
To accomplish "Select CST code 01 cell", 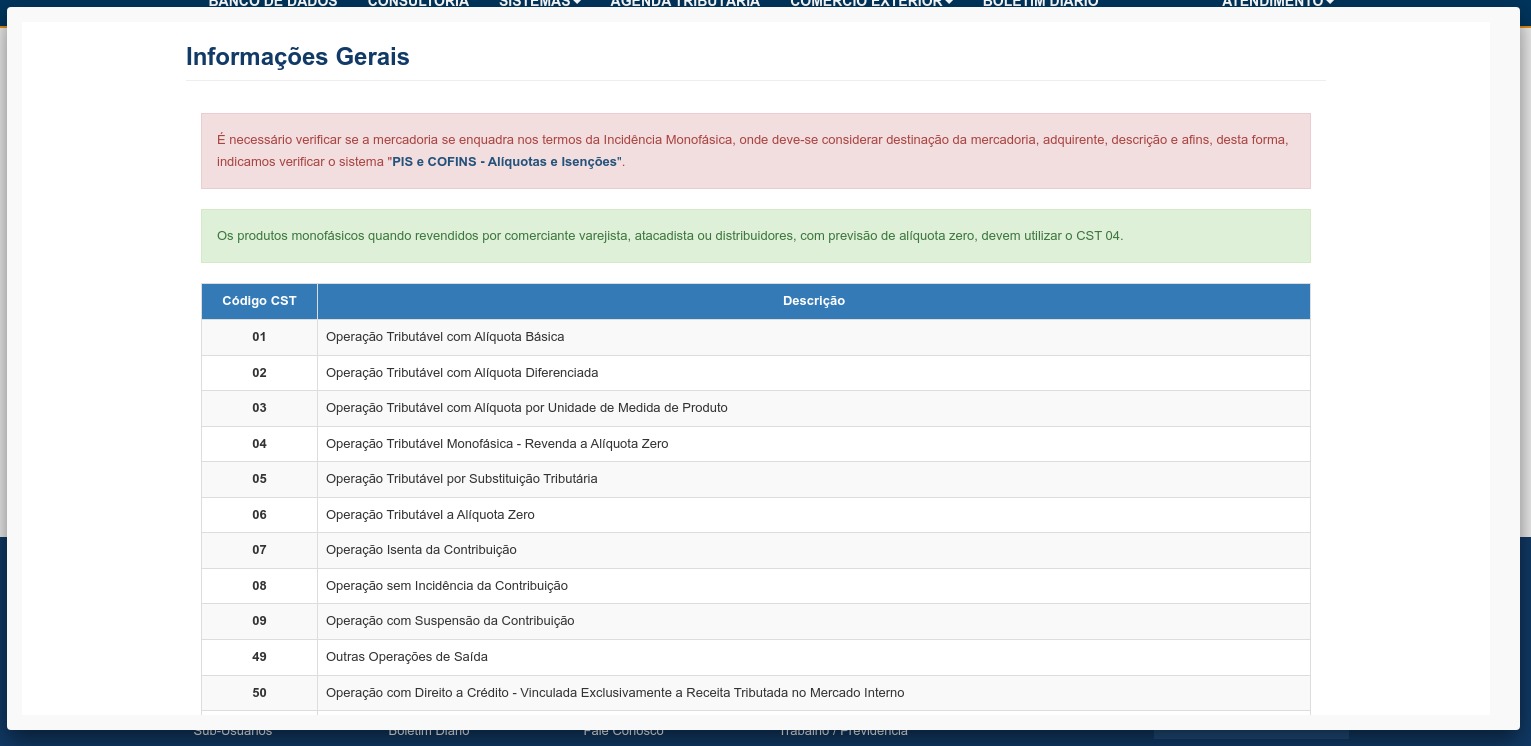I will click(259, 337).
